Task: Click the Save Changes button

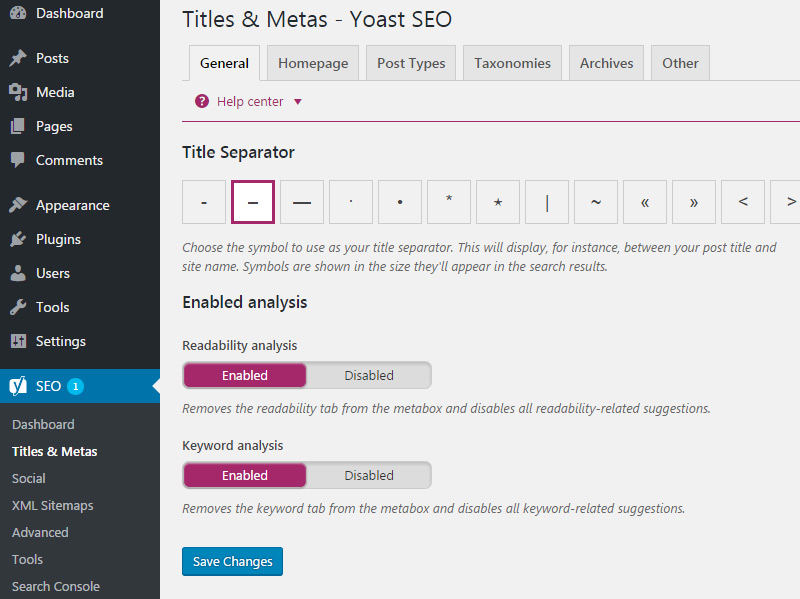Action: [x=232, y=561]
